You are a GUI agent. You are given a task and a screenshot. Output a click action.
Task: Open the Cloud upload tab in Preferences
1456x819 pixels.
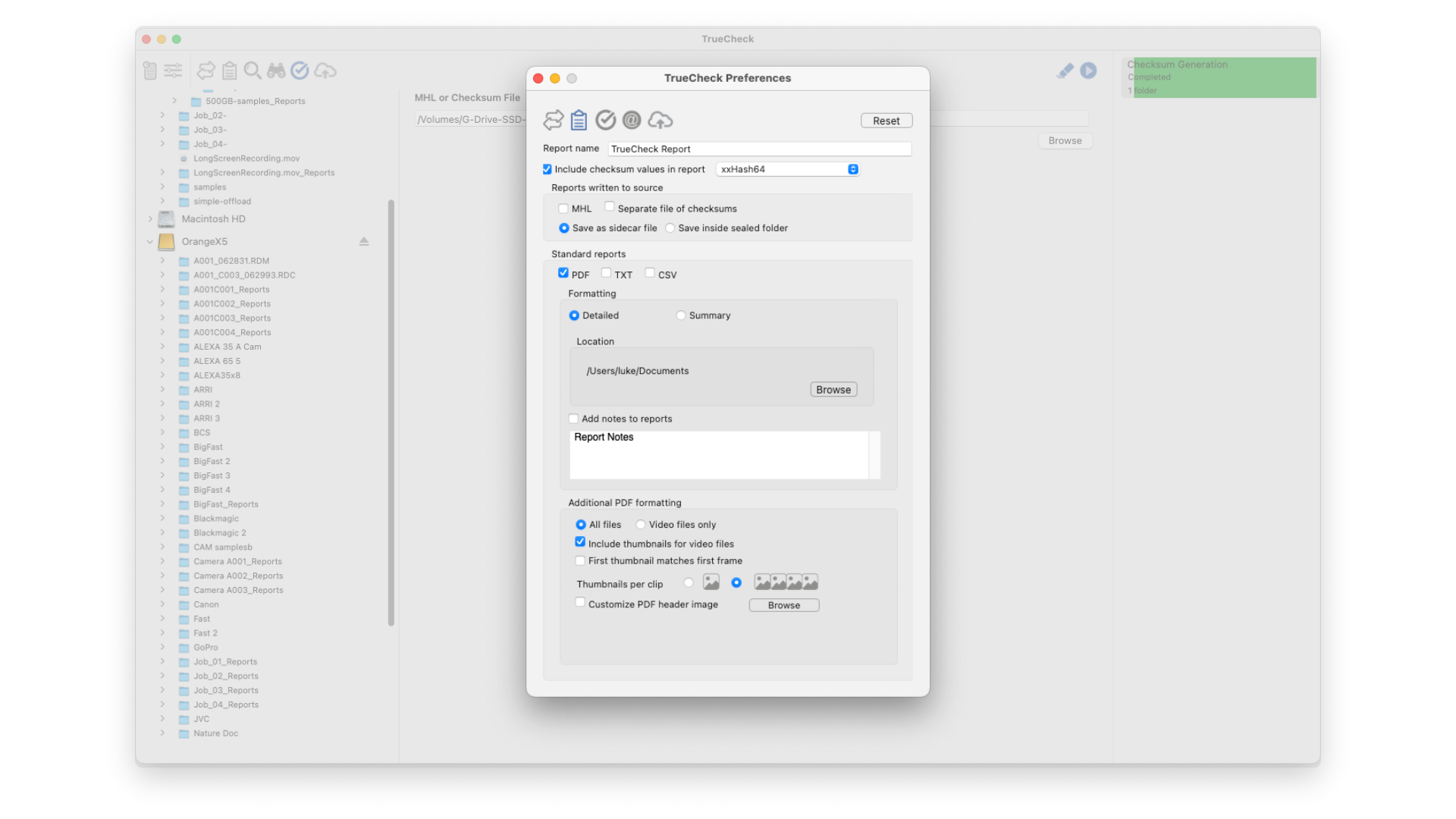(660, 120)
